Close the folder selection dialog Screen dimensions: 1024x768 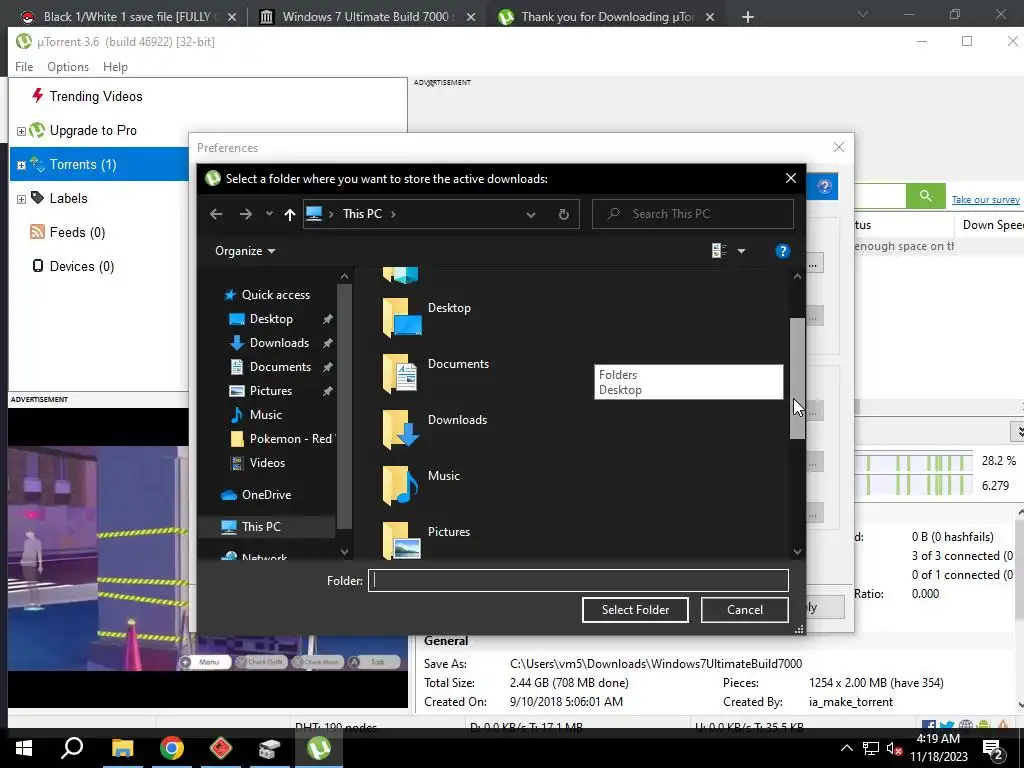(x=791, y=178)
